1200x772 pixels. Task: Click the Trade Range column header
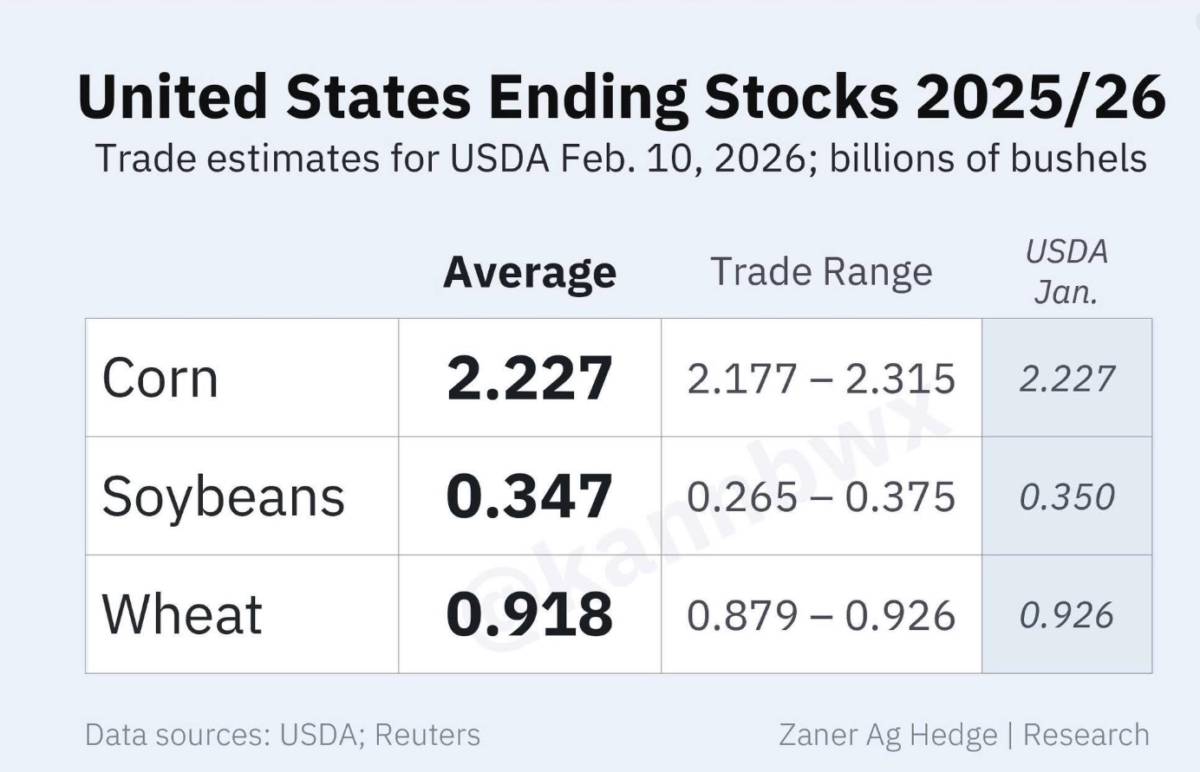point(821,272)
